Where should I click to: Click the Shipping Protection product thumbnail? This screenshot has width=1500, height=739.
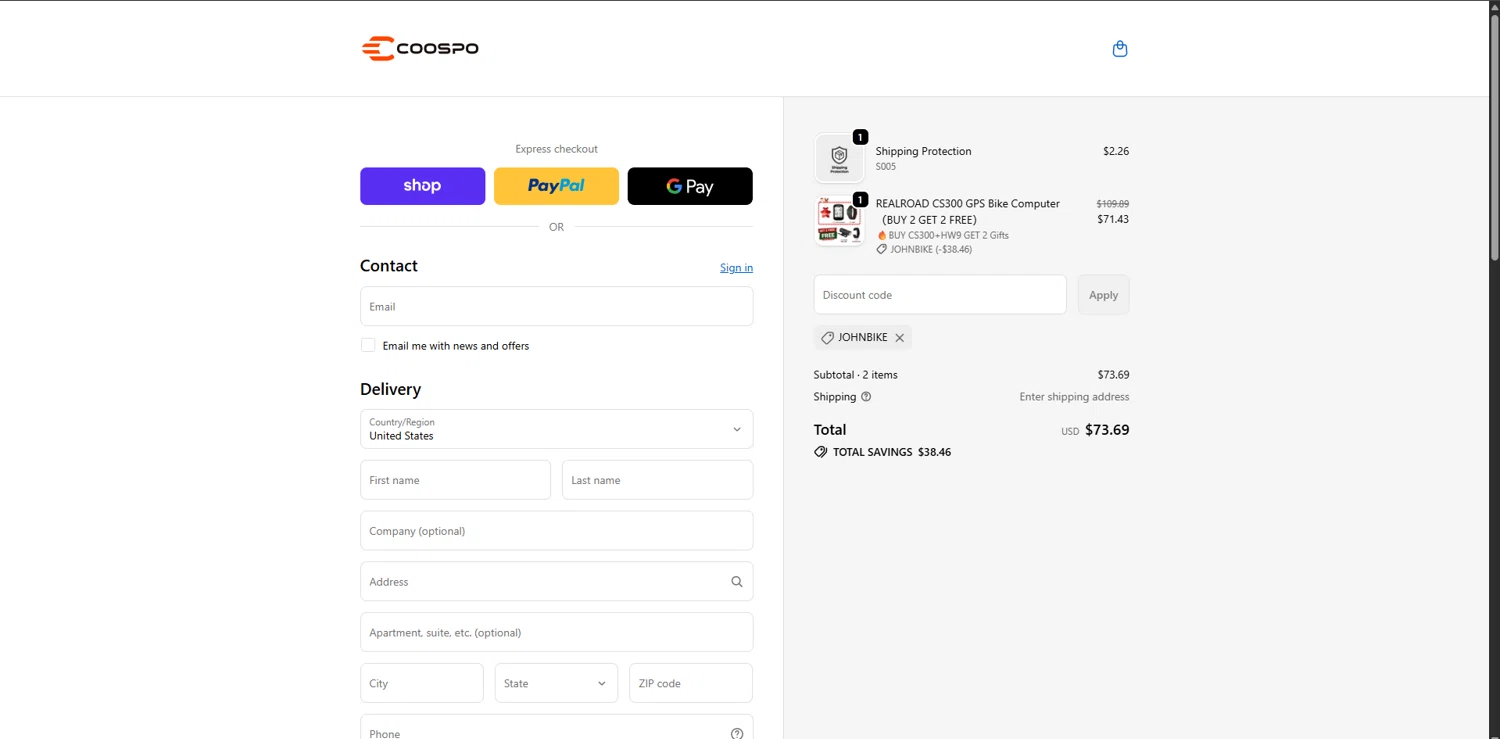click(839, 158)
